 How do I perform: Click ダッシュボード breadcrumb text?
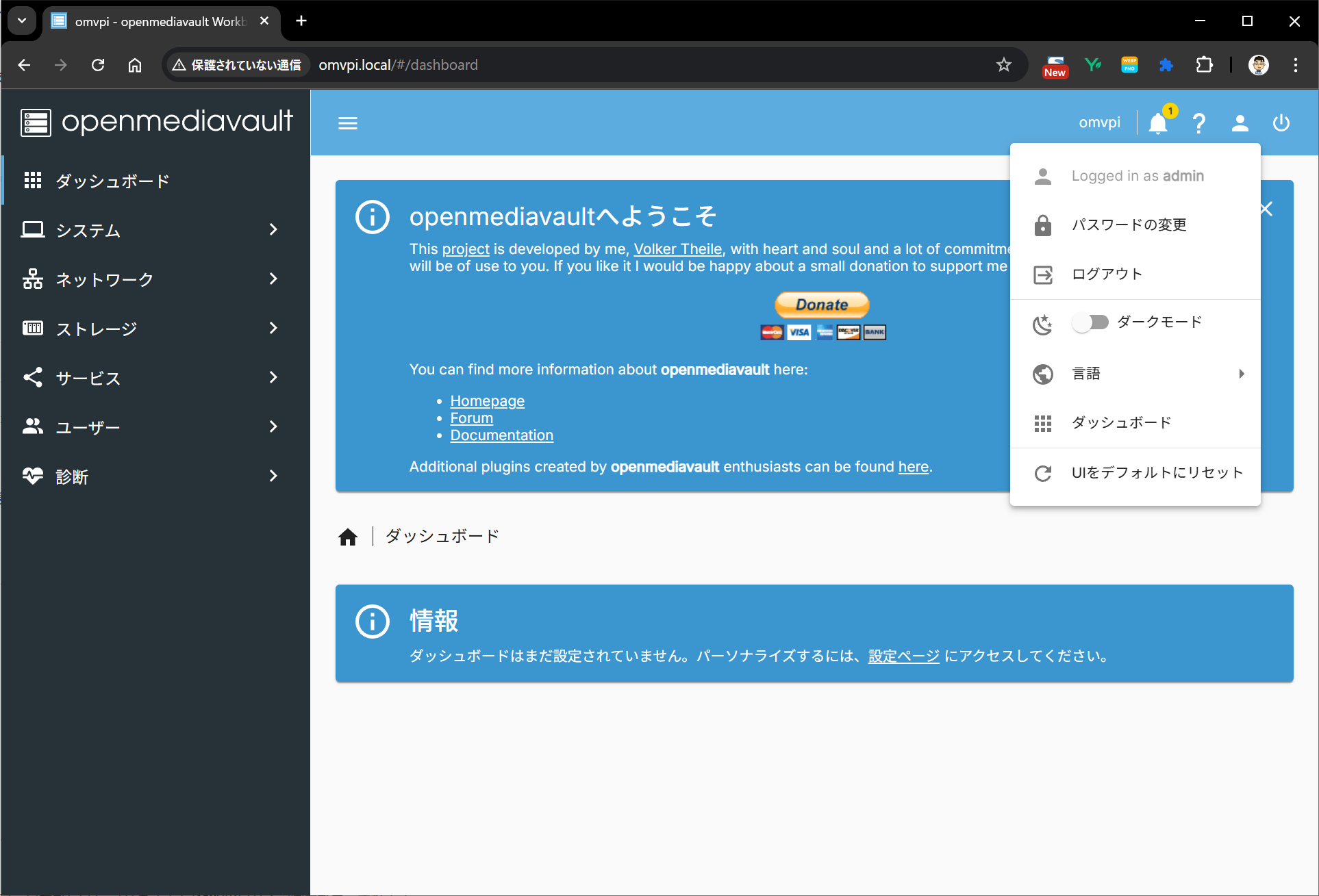click(442, 536)
